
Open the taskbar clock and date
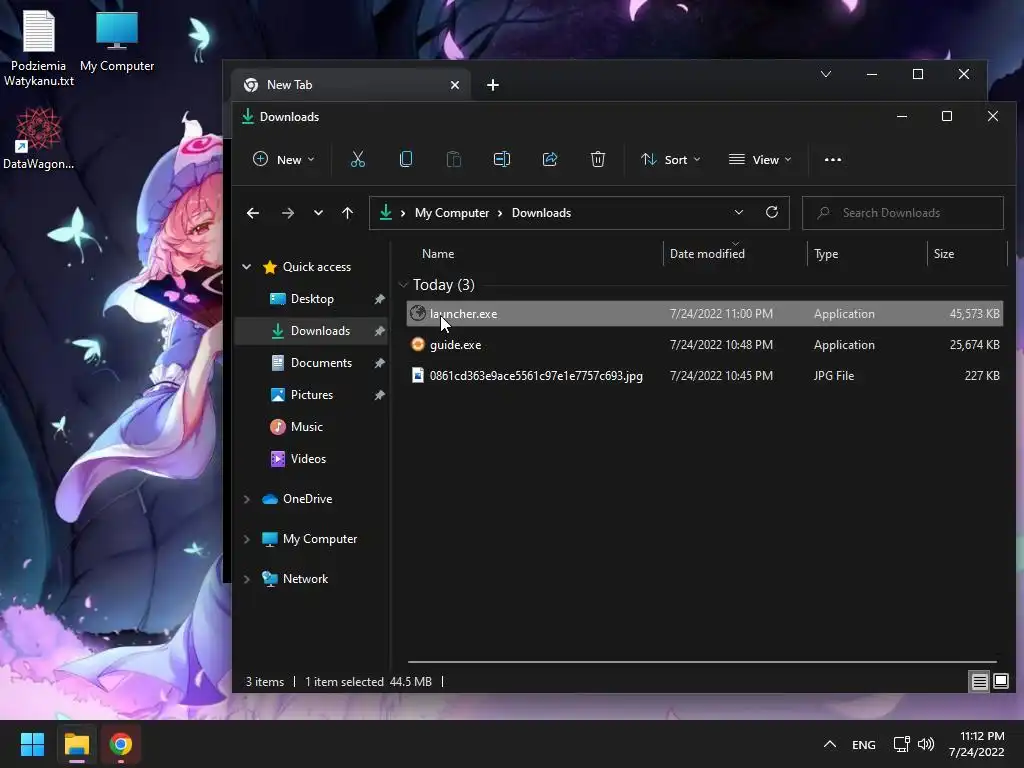point(977,744)
